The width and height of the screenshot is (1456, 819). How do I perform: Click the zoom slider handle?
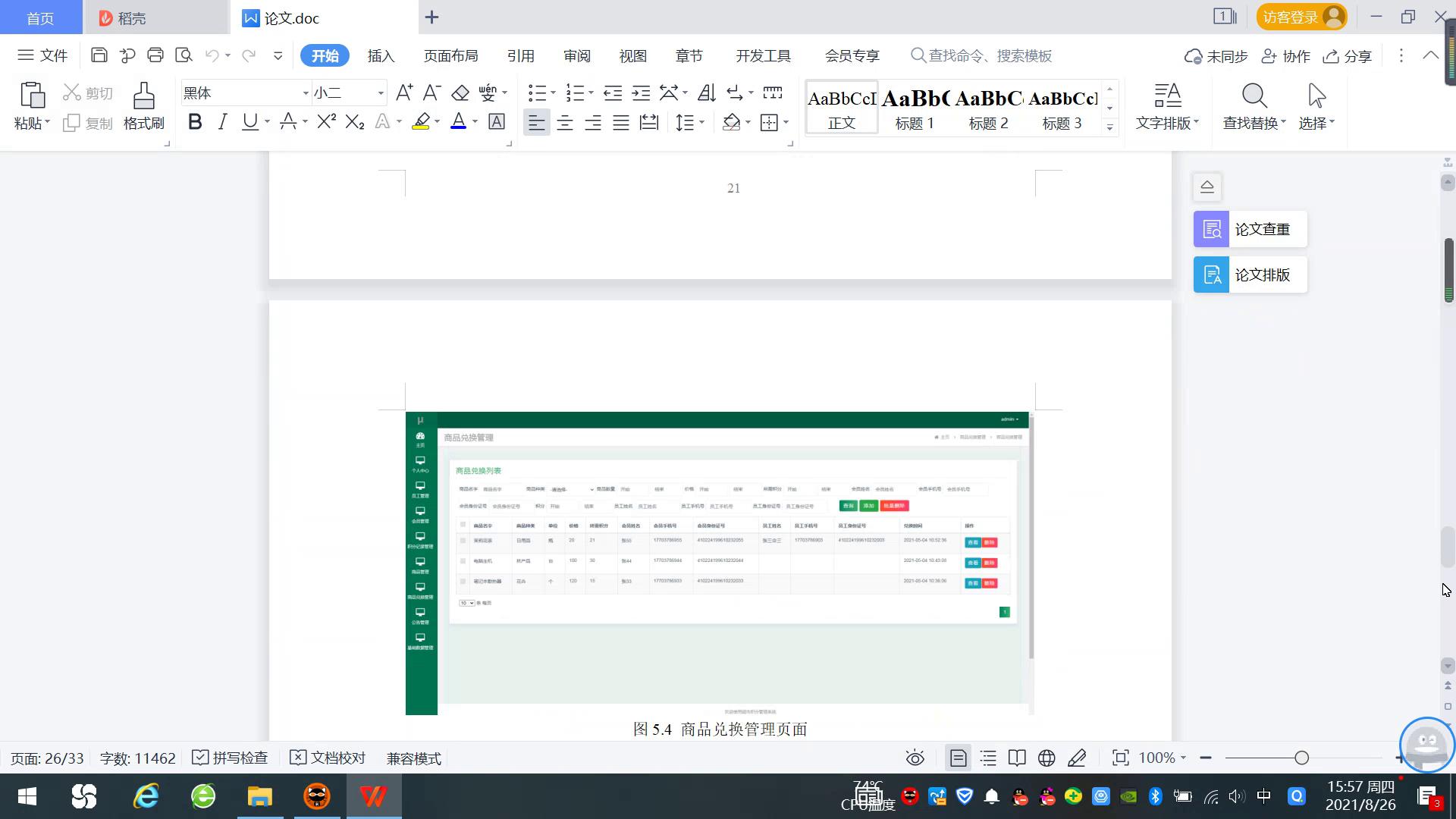(x=1302, y=758)
